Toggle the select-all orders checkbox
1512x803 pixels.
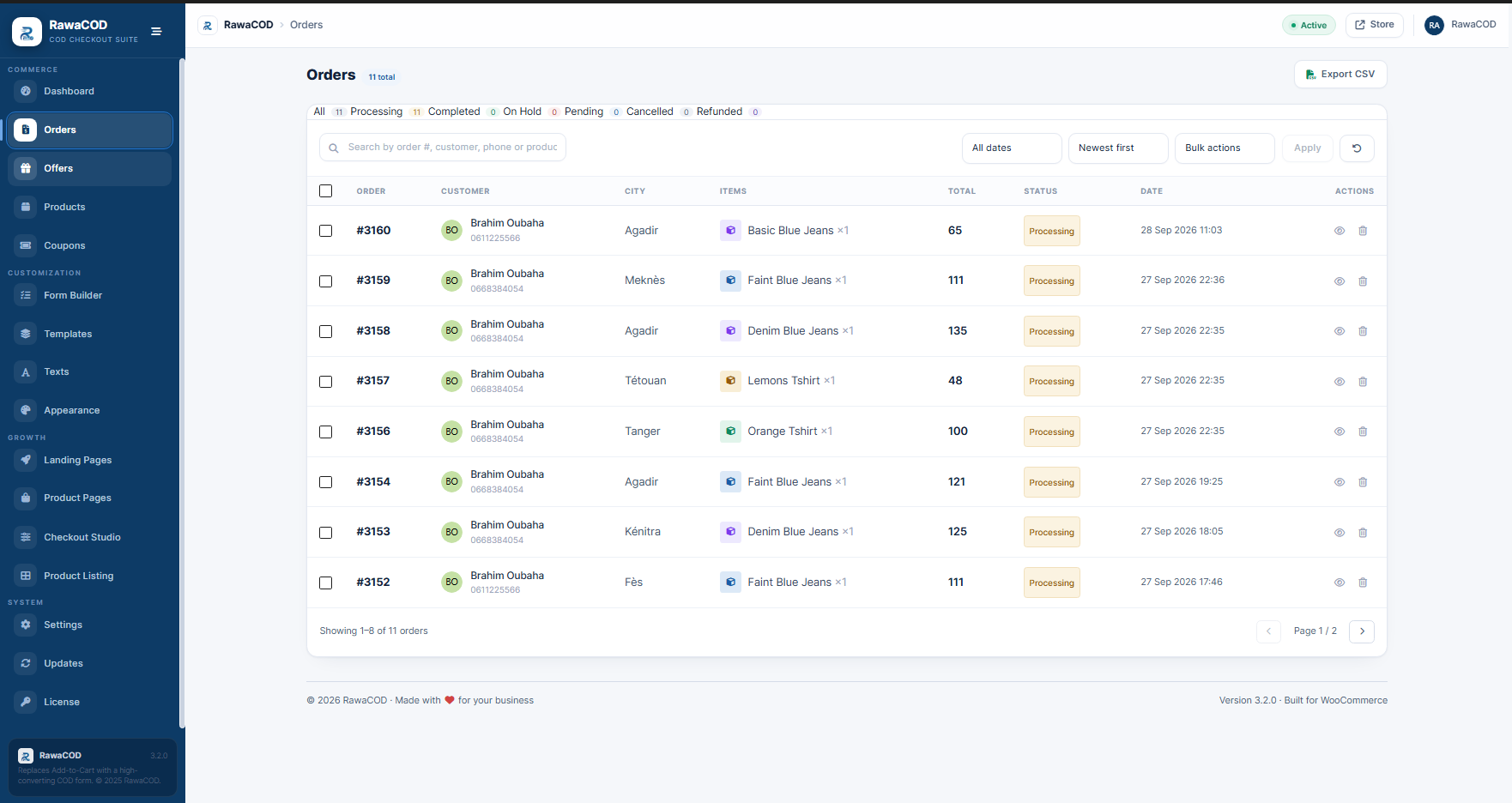click(325, 191)
